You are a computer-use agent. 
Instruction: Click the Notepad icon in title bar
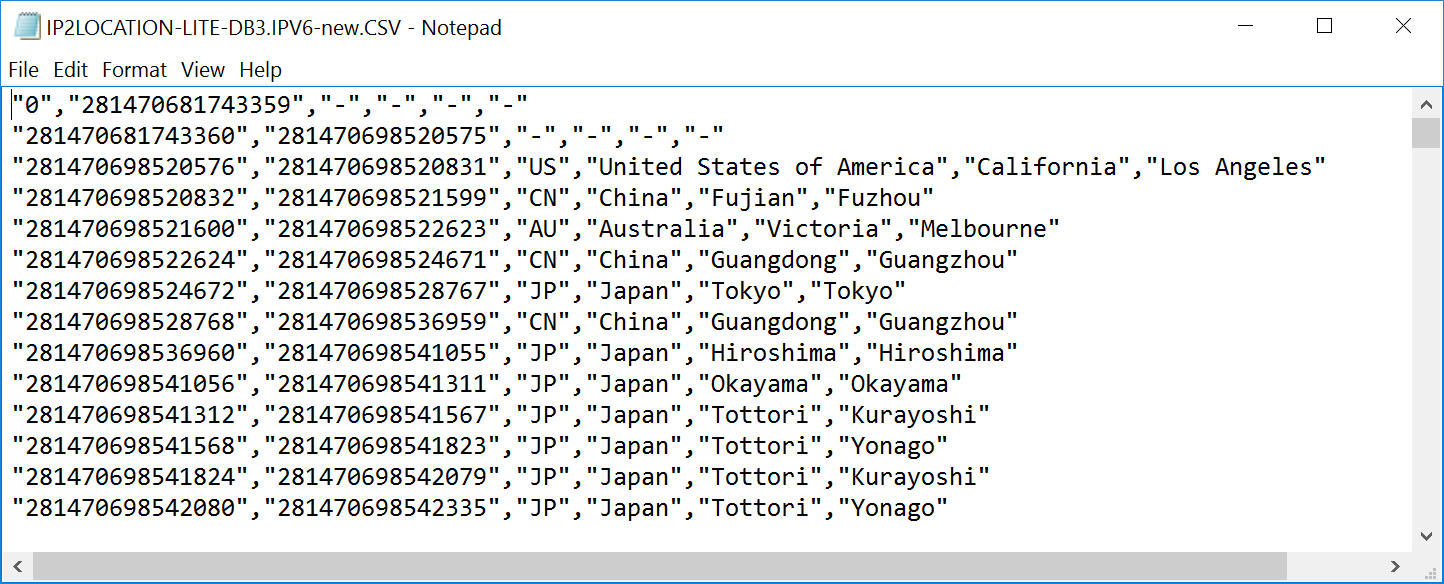(27, 27)
